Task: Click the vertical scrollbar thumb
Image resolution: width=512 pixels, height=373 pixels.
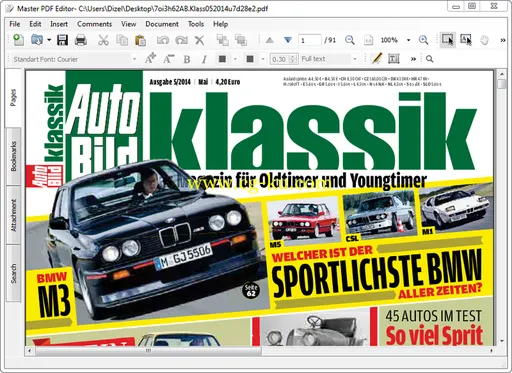Action: [x=501, y=83]
